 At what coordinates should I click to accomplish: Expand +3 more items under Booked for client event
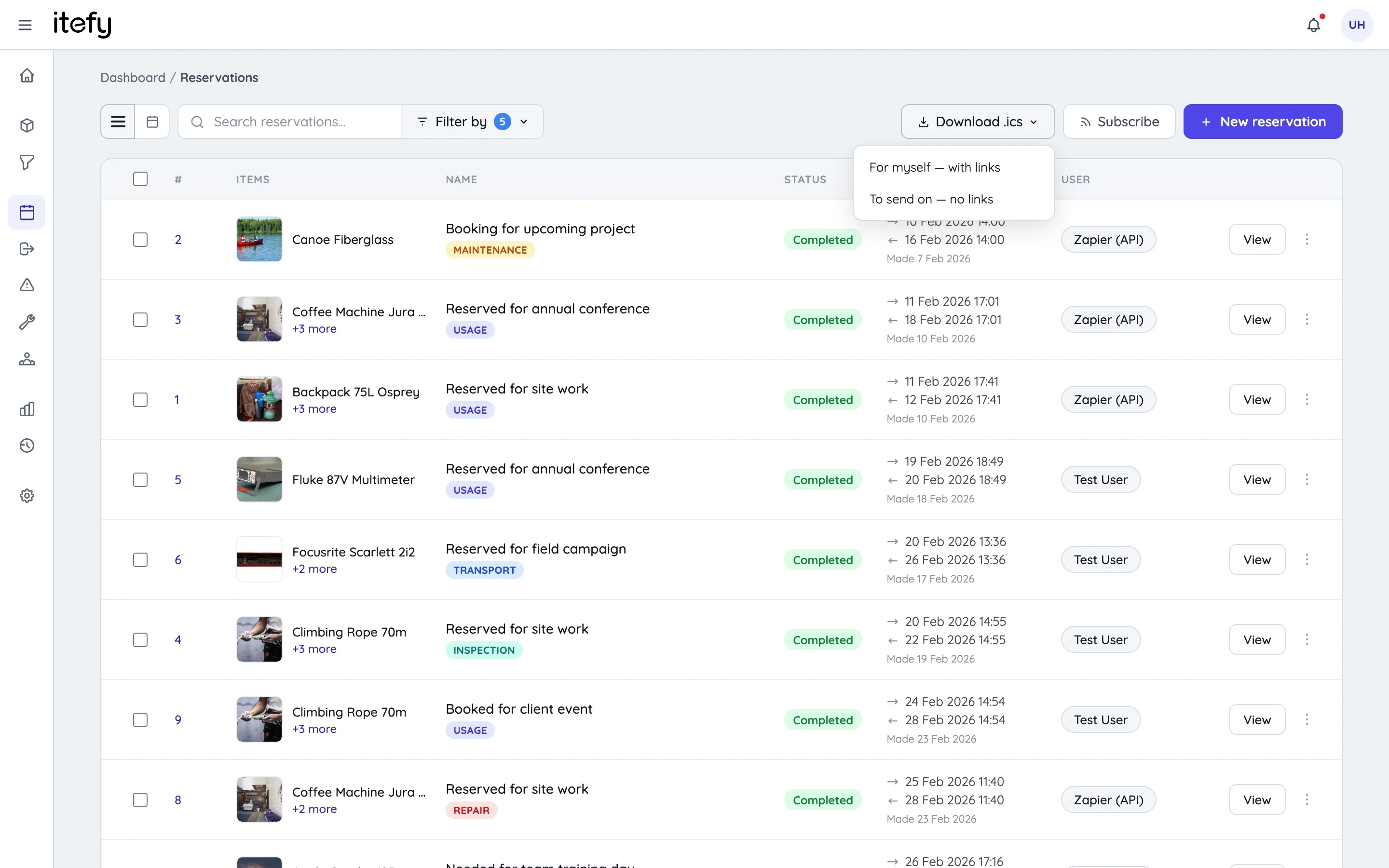coord(314,729)
